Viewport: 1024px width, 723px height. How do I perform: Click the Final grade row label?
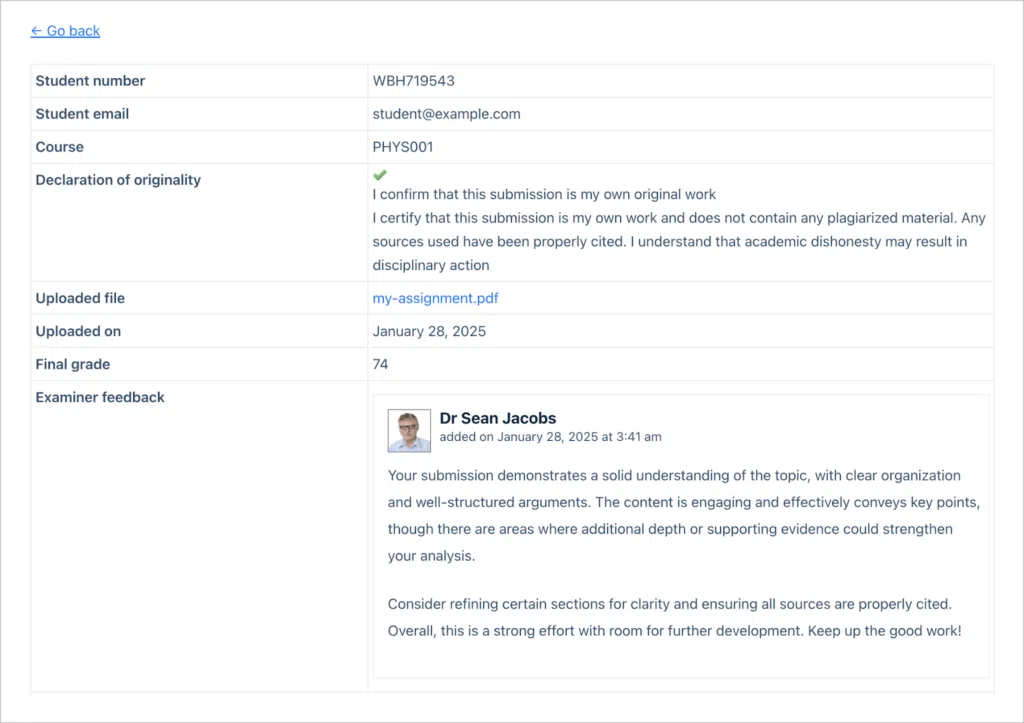click(x=72, y=364)
